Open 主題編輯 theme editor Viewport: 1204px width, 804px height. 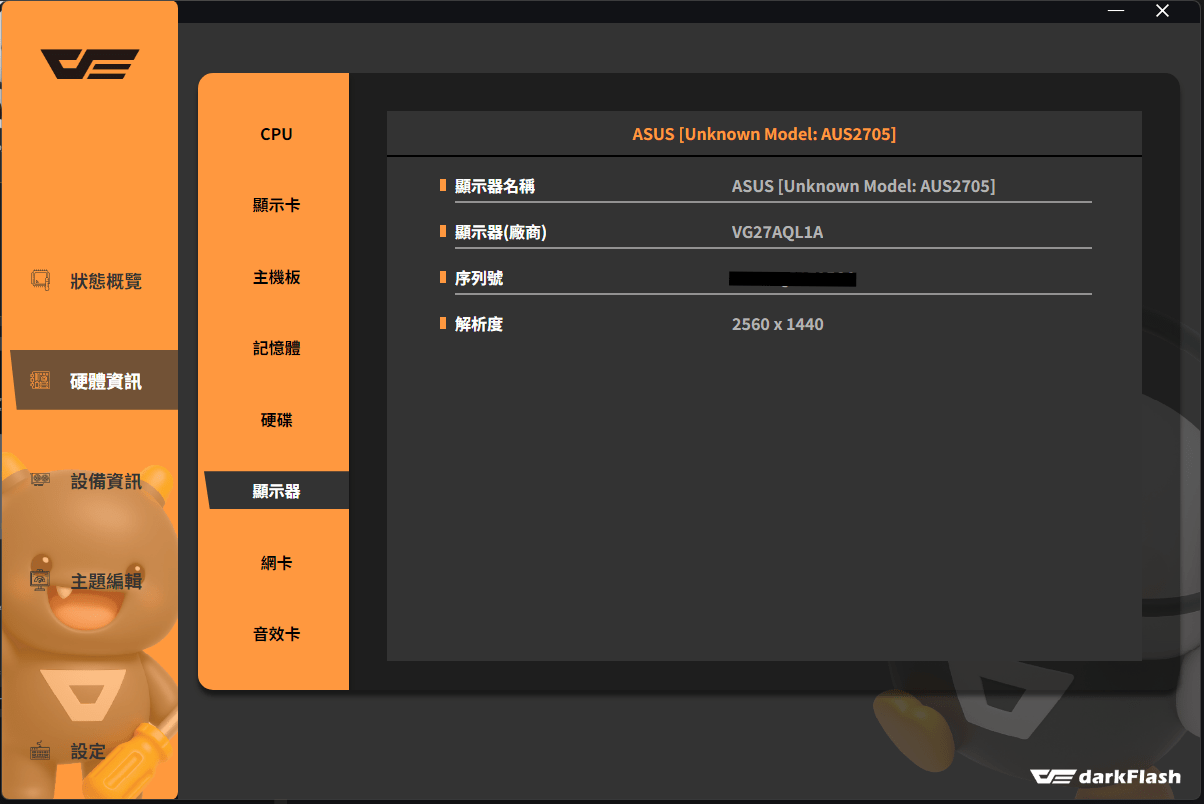(106, 581)
